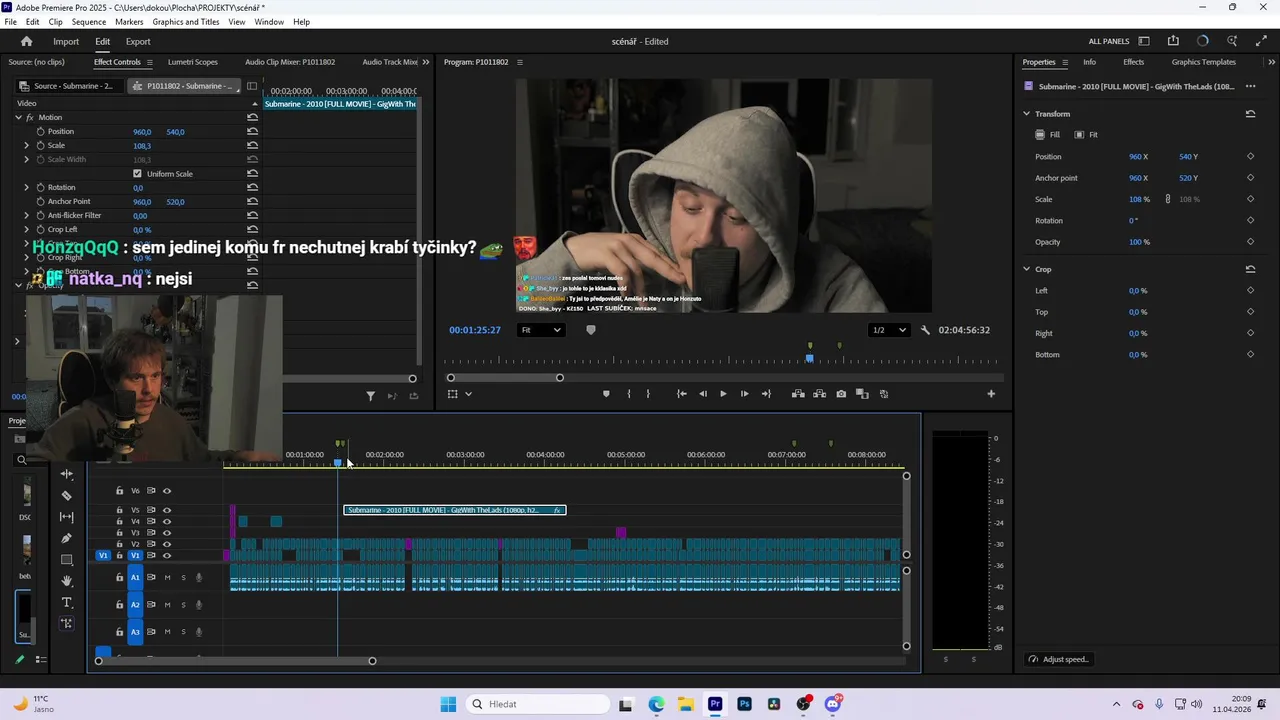The image size is (1280, 720).
Task: Click the timeline horizontal zoom scroll bar
Action: (235, 661)
